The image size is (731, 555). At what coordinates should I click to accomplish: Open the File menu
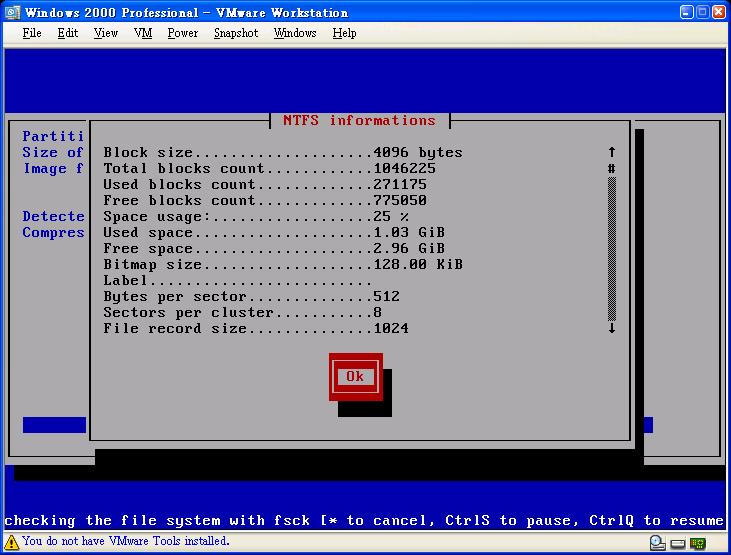coord(32,33)
